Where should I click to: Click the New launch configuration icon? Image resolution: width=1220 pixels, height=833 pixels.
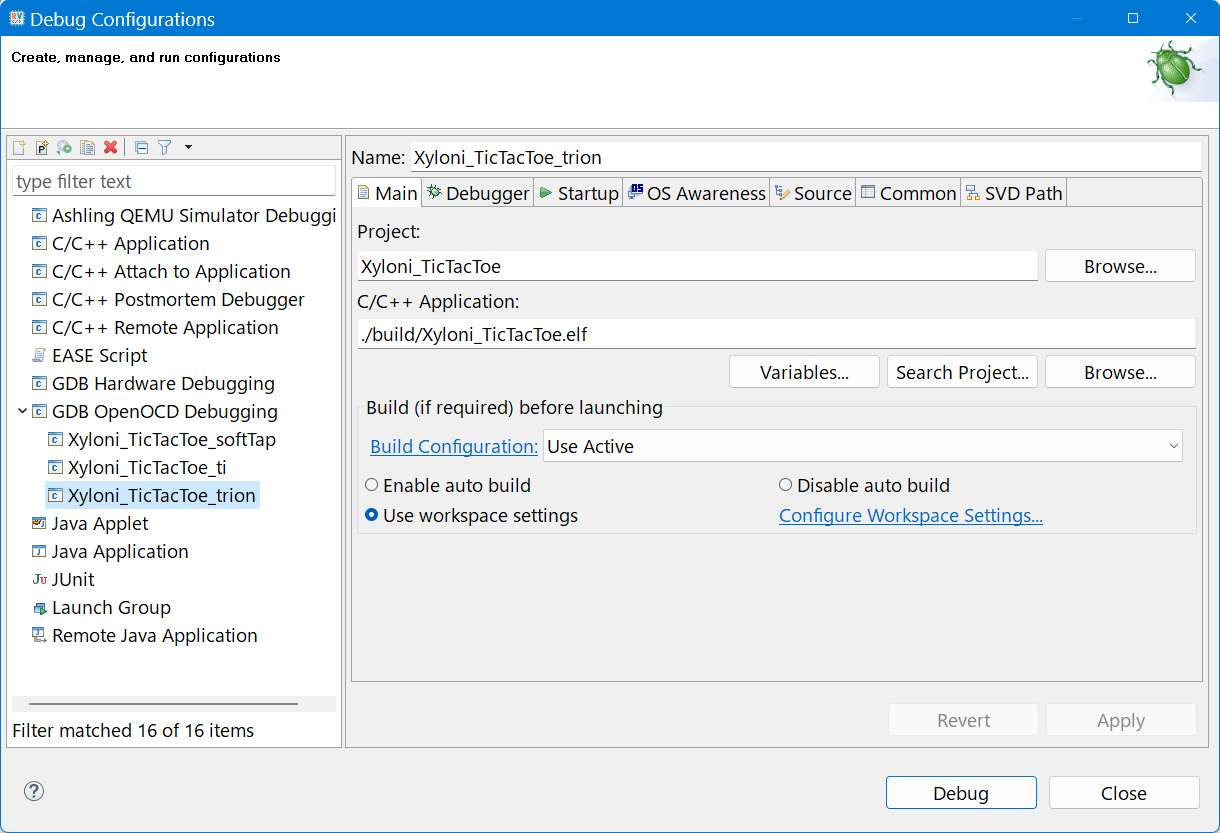pyautogui.click(x=19, y=148)
